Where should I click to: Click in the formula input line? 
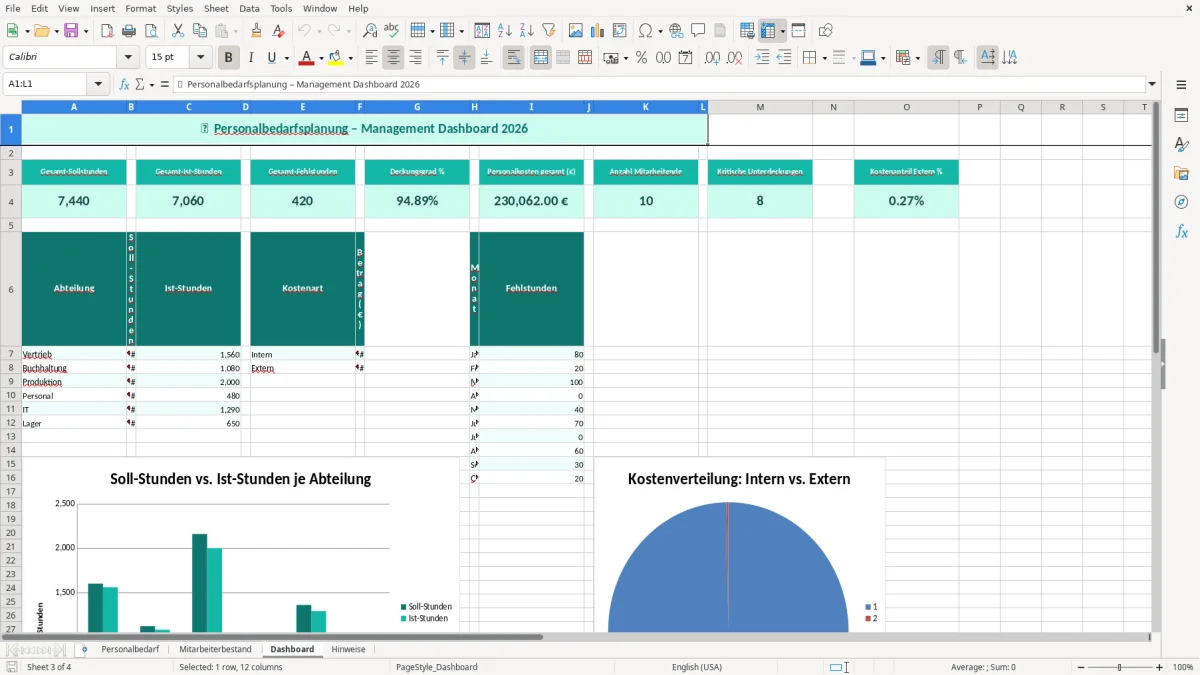(x=660, y=85)
